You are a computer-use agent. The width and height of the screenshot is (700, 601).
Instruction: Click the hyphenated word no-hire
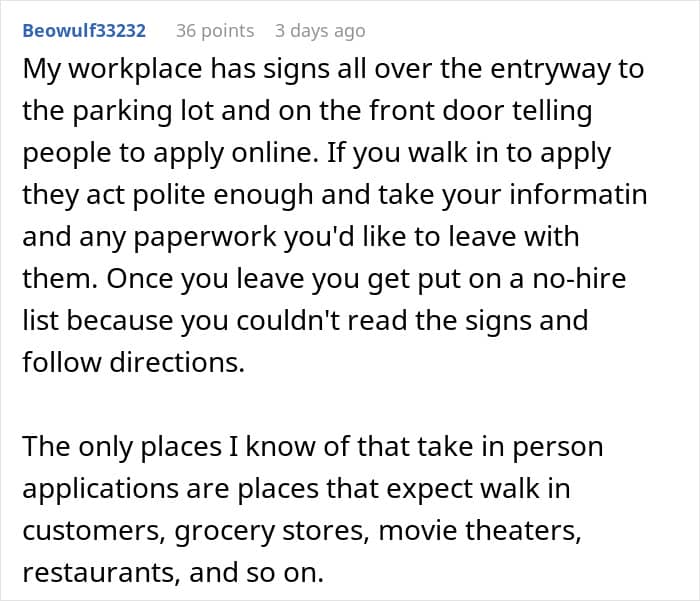point(579,279)
